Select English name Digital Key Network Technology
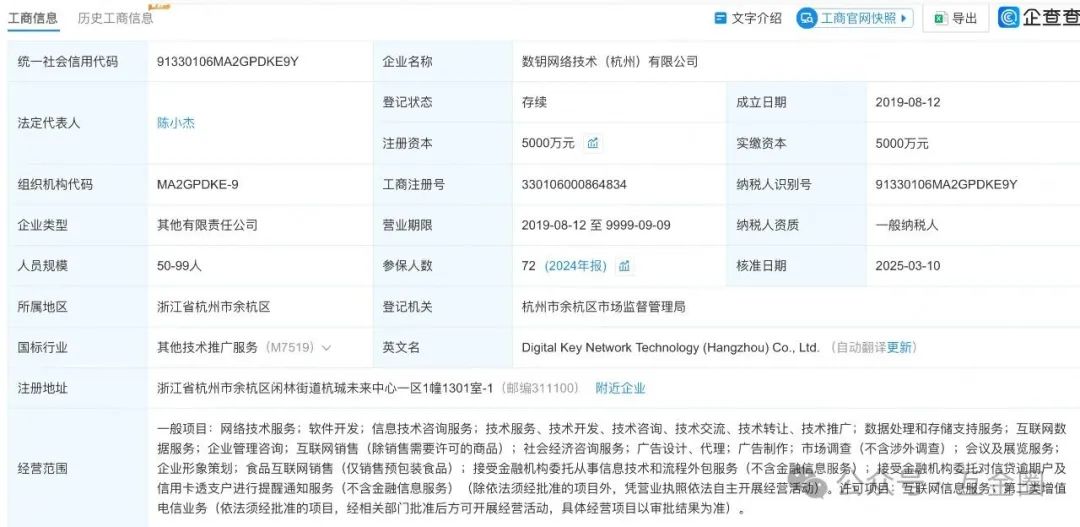1080x527 pixels. pos(670,348)
